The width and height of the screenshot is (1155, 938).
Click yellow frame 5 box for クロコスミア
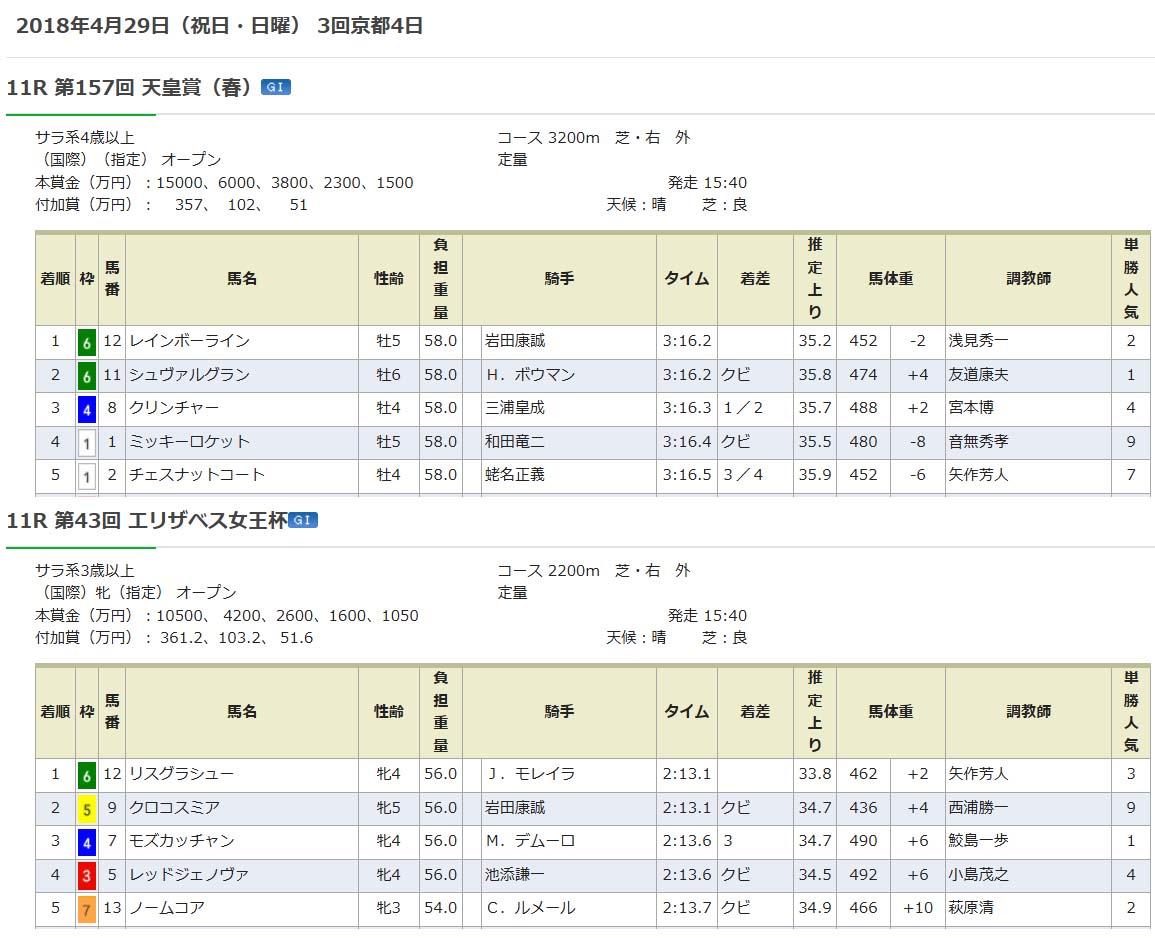(x=87, y=808)
